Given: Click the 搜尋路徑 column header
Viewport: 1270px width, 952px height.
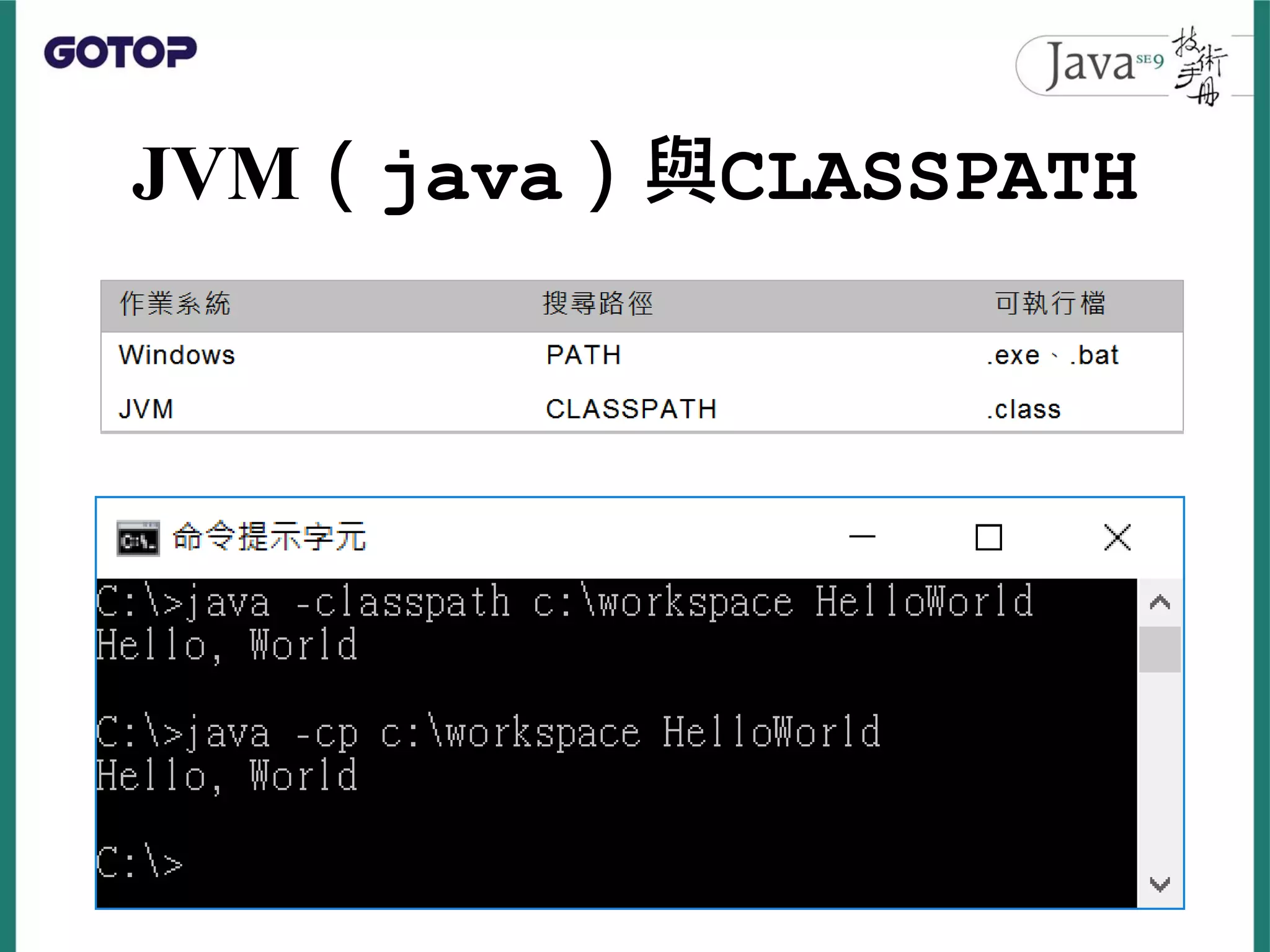Looking at the screenshot, I should coord(598,304).
